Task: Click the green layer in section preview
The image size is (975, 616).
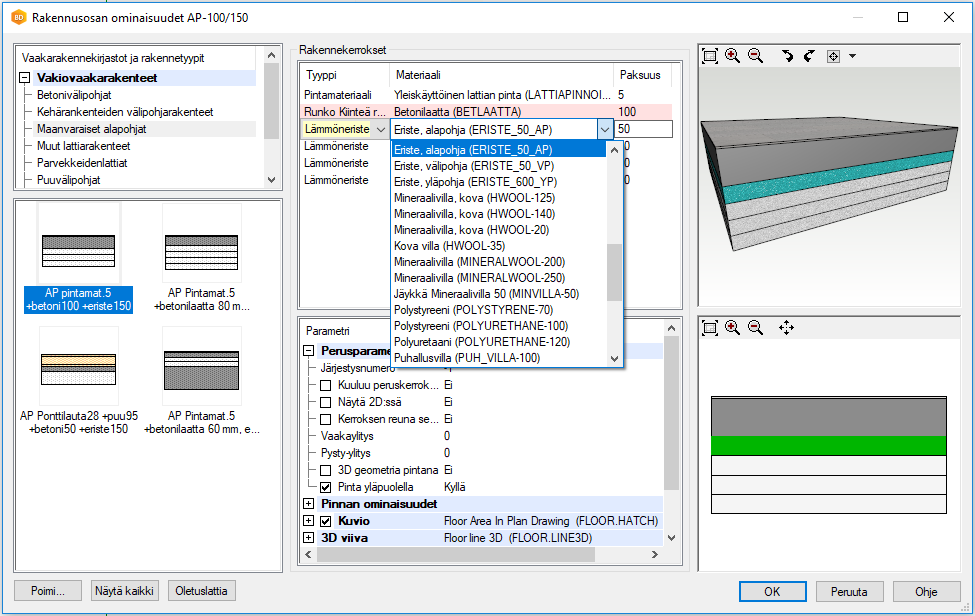Action: (x=828, y=446)
